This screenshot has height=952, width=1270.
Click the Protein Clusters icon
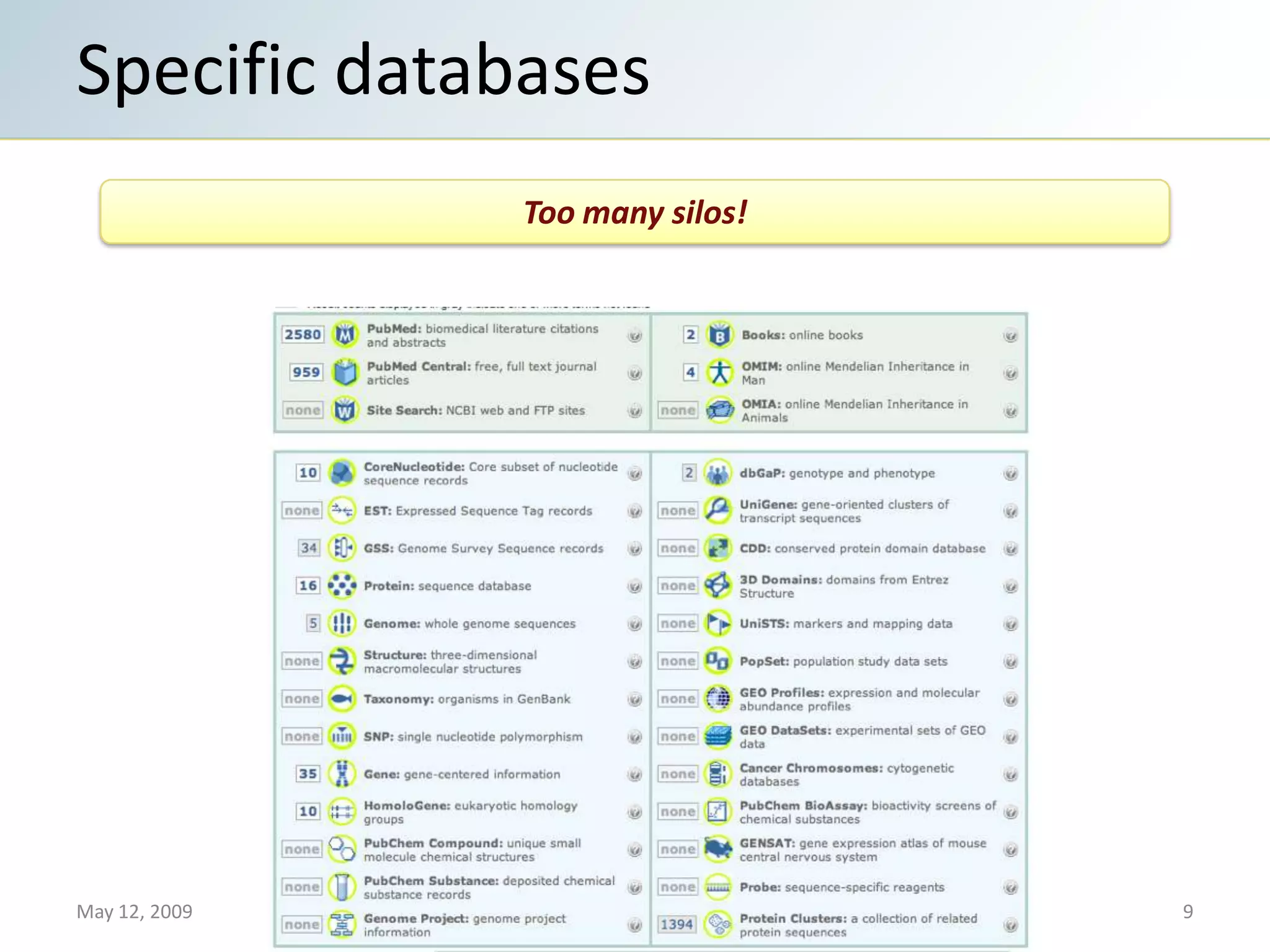(x=717, y=925)
